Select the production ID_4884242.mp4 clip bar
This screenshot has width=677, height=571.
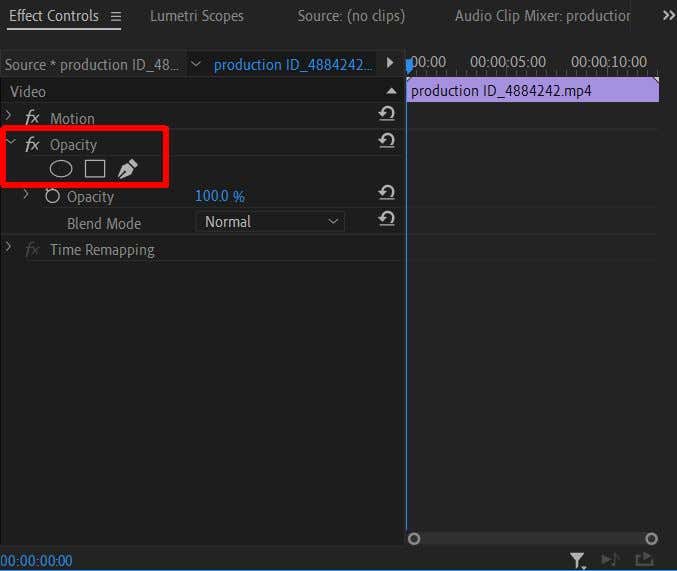[x=532, y=90]
